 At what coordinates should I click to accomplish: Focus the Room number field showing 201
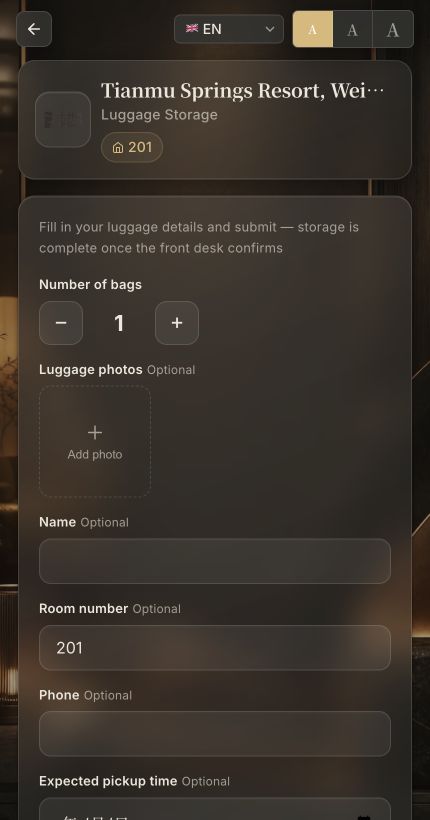click(x=215, y=648)
